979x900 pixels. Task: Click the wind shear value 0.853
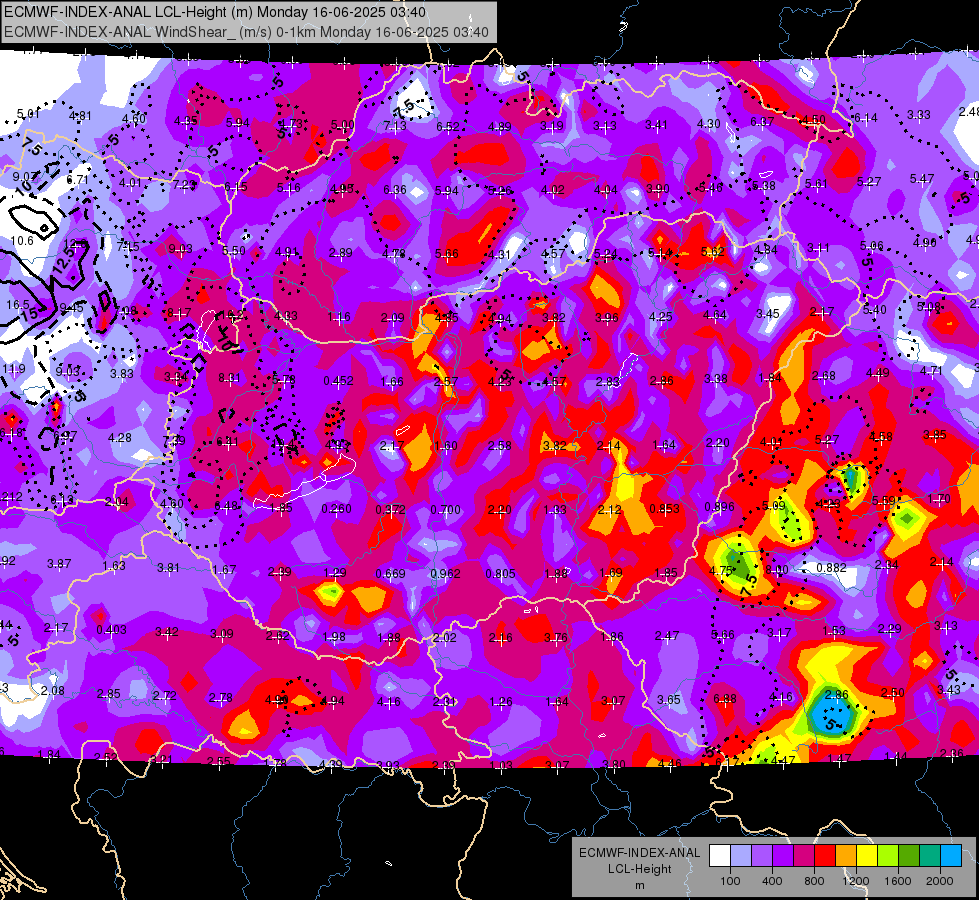pos(664,508)
